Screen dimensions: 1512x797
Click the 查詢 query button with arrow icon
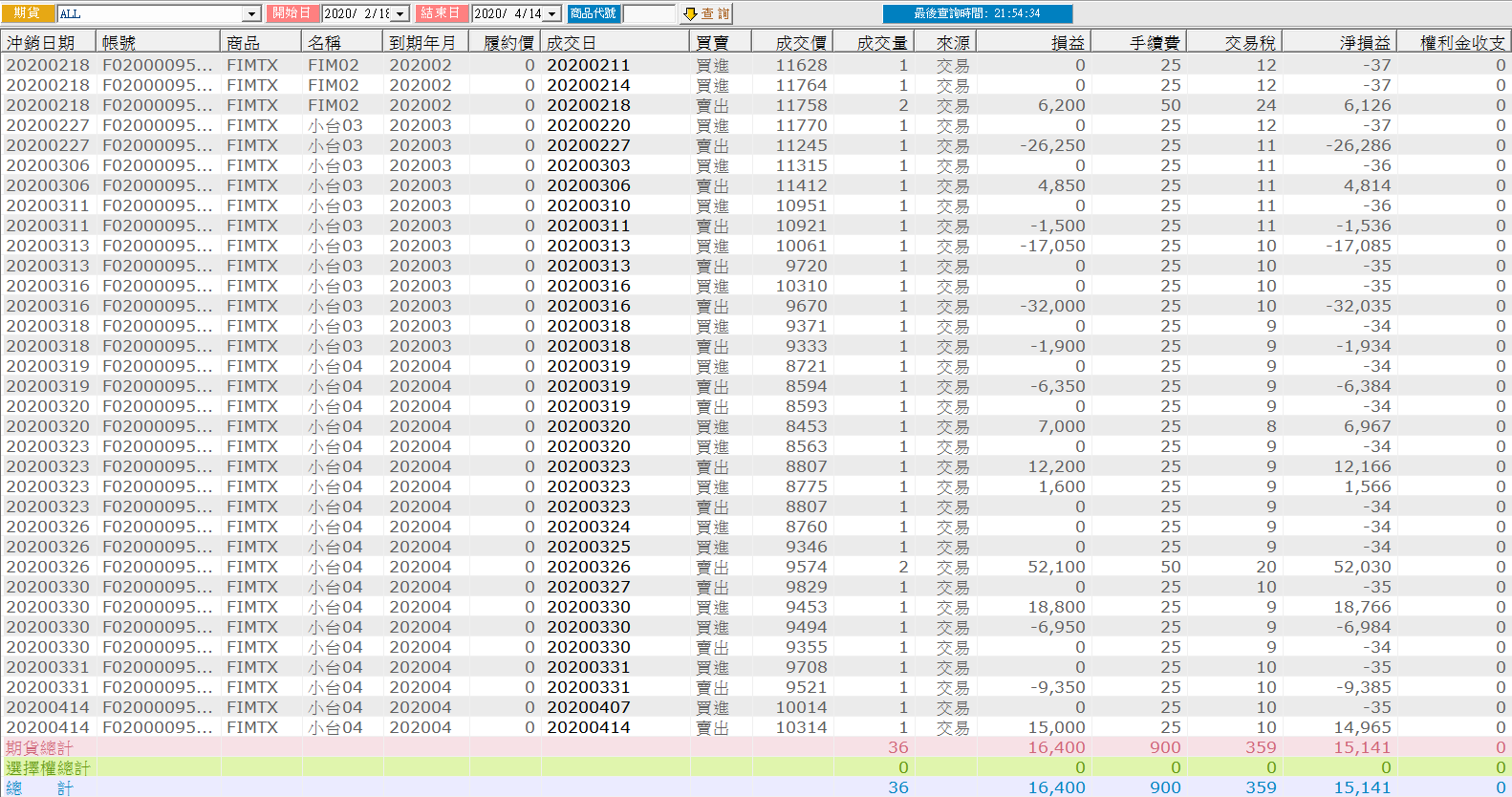click(x=705, y=13)
